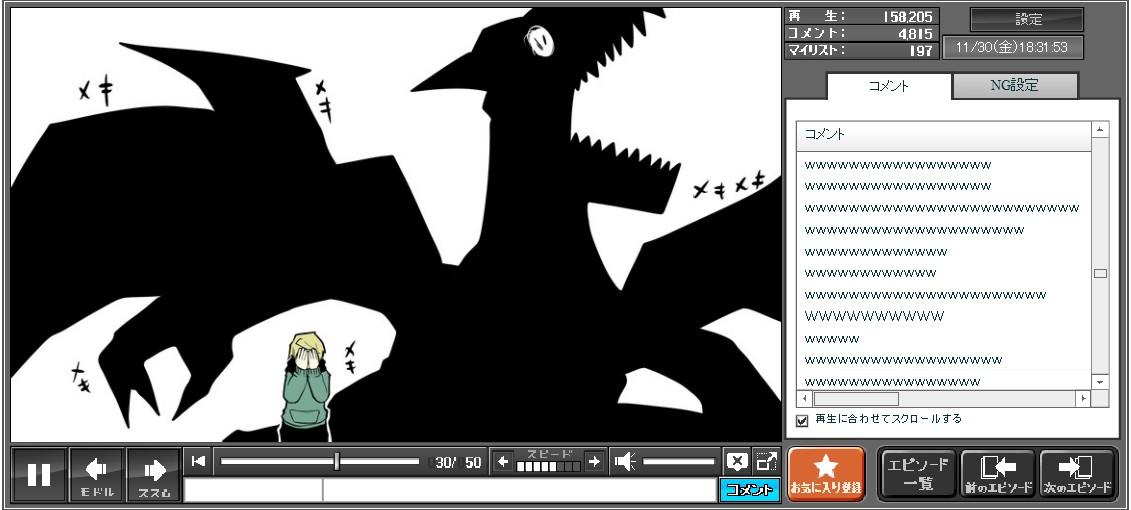The image size is (1131, 510).
Task: Toggle the 再生に合わせてスクロールする checkbox
Action: coord(802,420)
